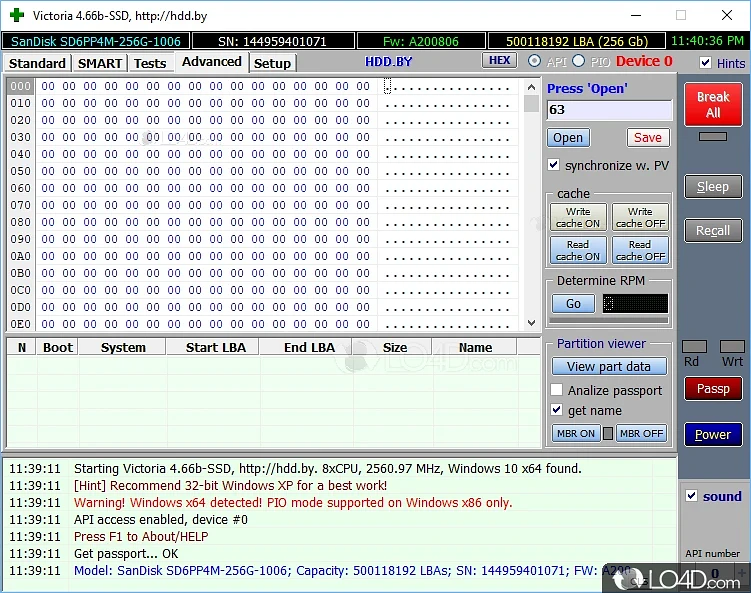Select the API radio button
This screenshot has width=751, height=593.
click(535, 61)
